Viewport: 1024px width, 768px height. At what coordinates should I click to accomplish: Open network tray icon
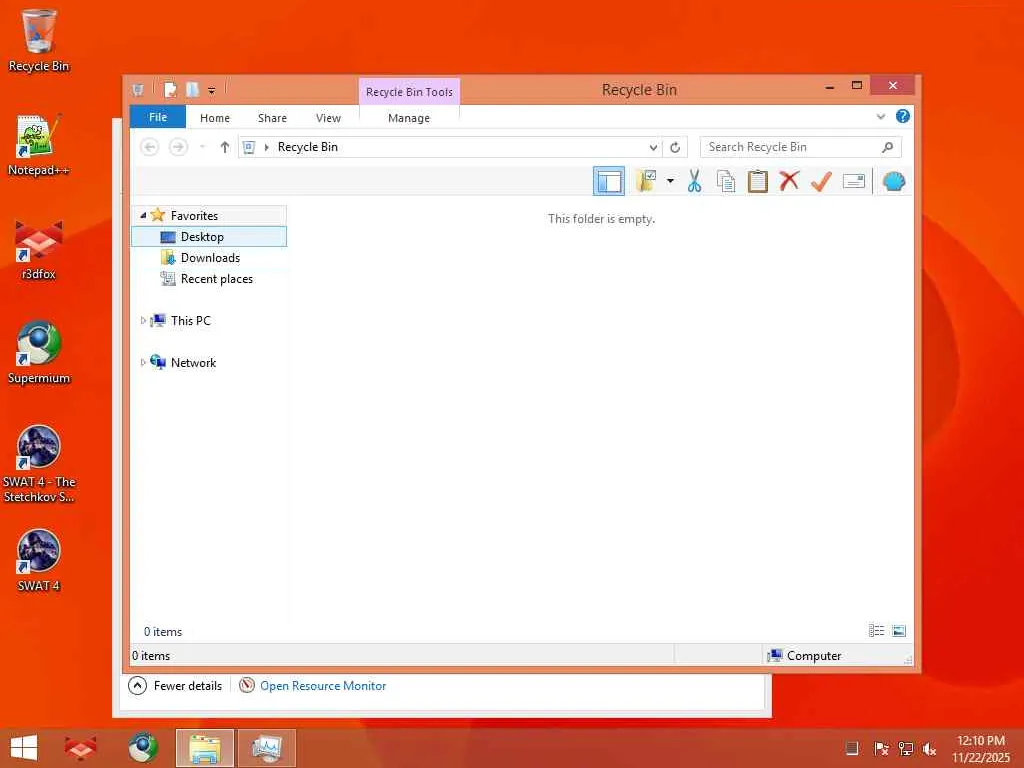tap(906, 748)
